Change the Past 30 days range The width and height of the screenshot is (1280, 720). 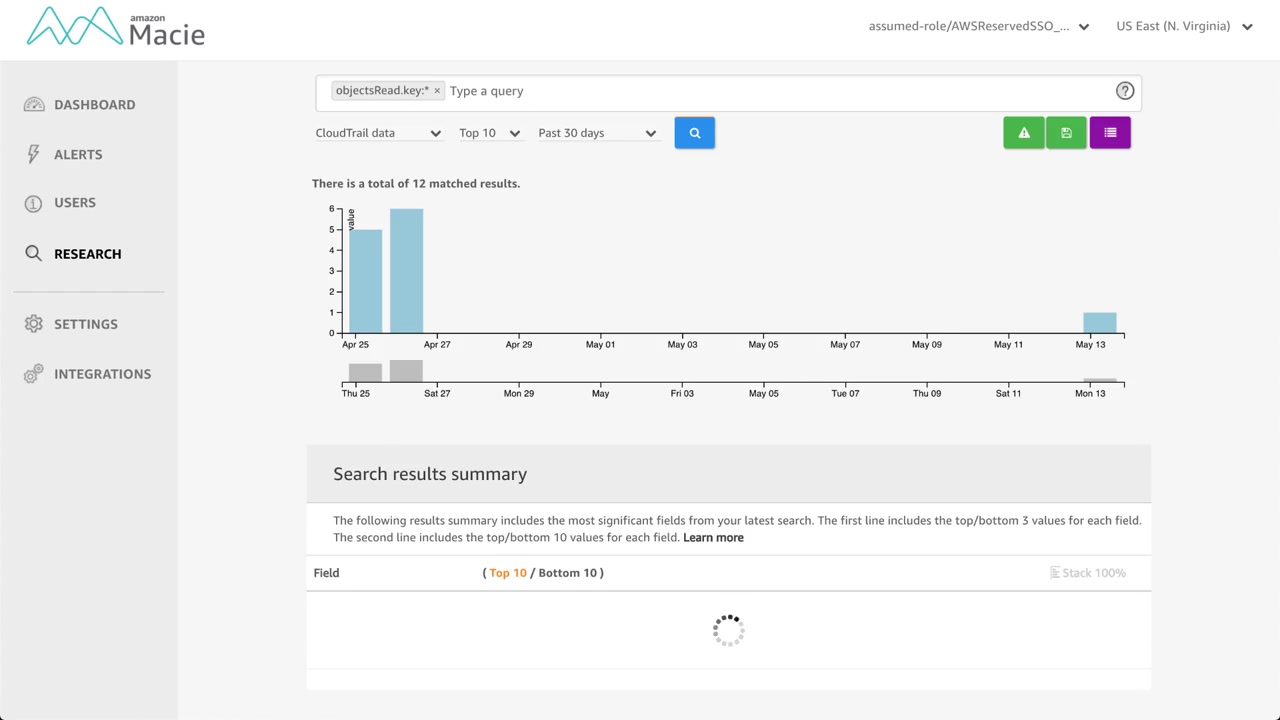[x=596, y=133]
